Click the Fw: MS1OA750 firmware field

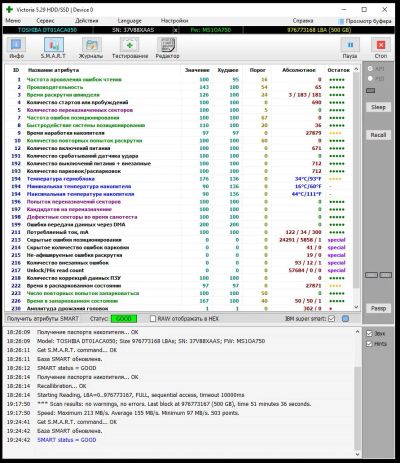point(211,30)
